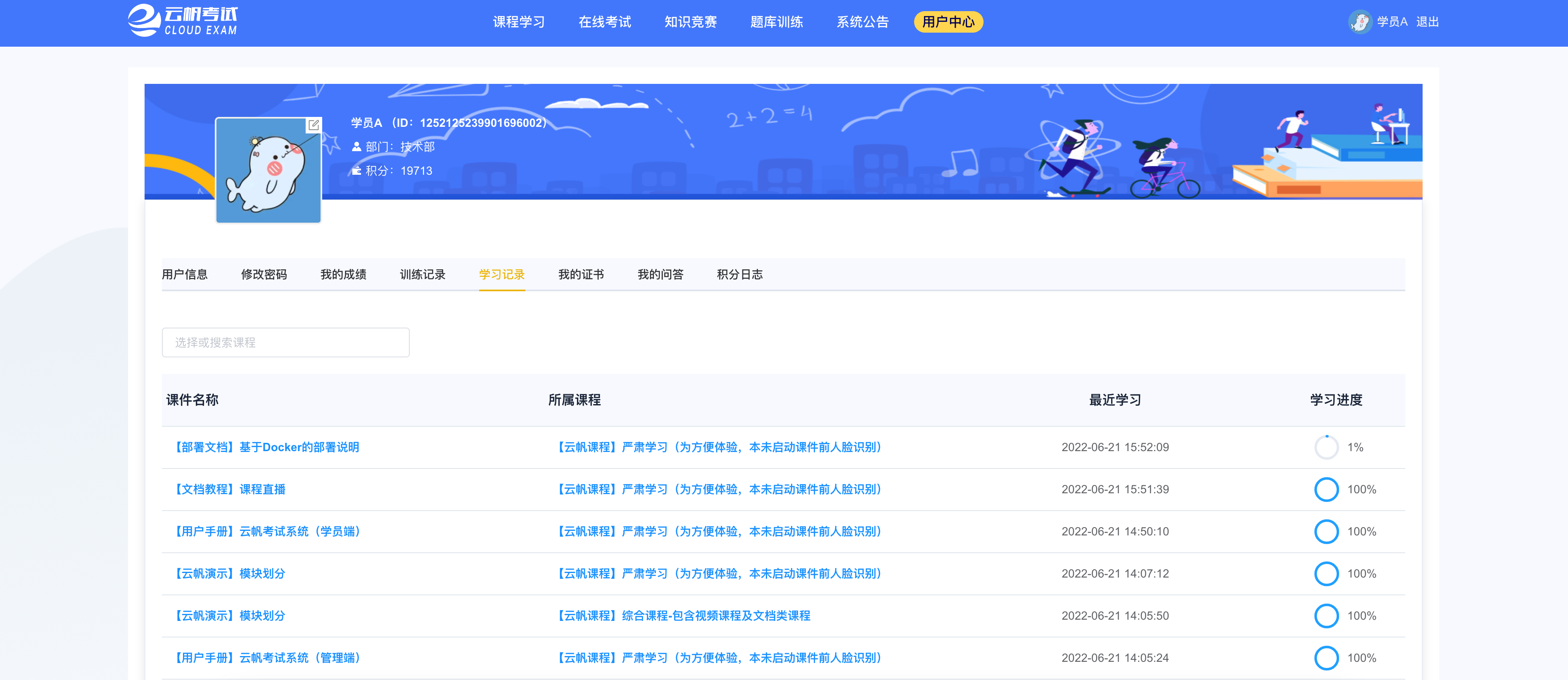Click progress circle in 课程直播 row
The width and height of the screenshot is (1568, 680).
(1326, 490)
